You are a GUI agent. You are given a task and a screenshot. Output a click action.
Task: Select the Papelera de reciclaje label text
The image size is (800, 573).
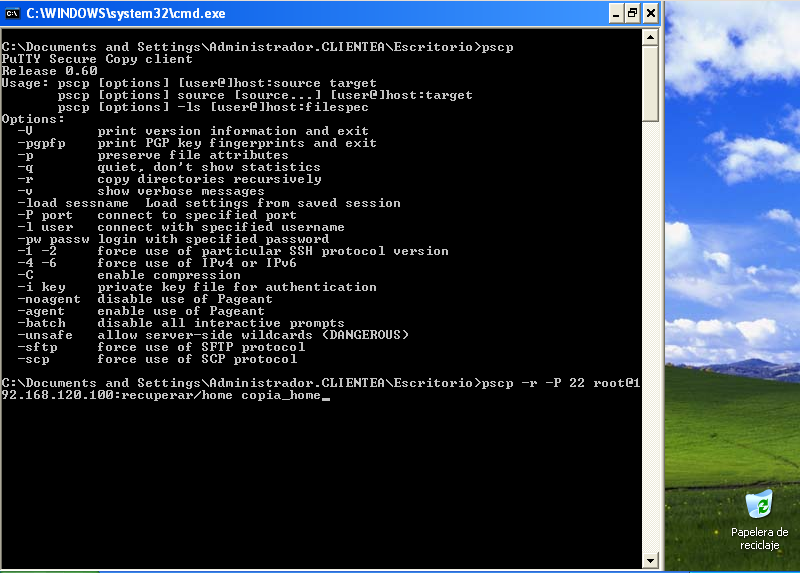[759, 538]
